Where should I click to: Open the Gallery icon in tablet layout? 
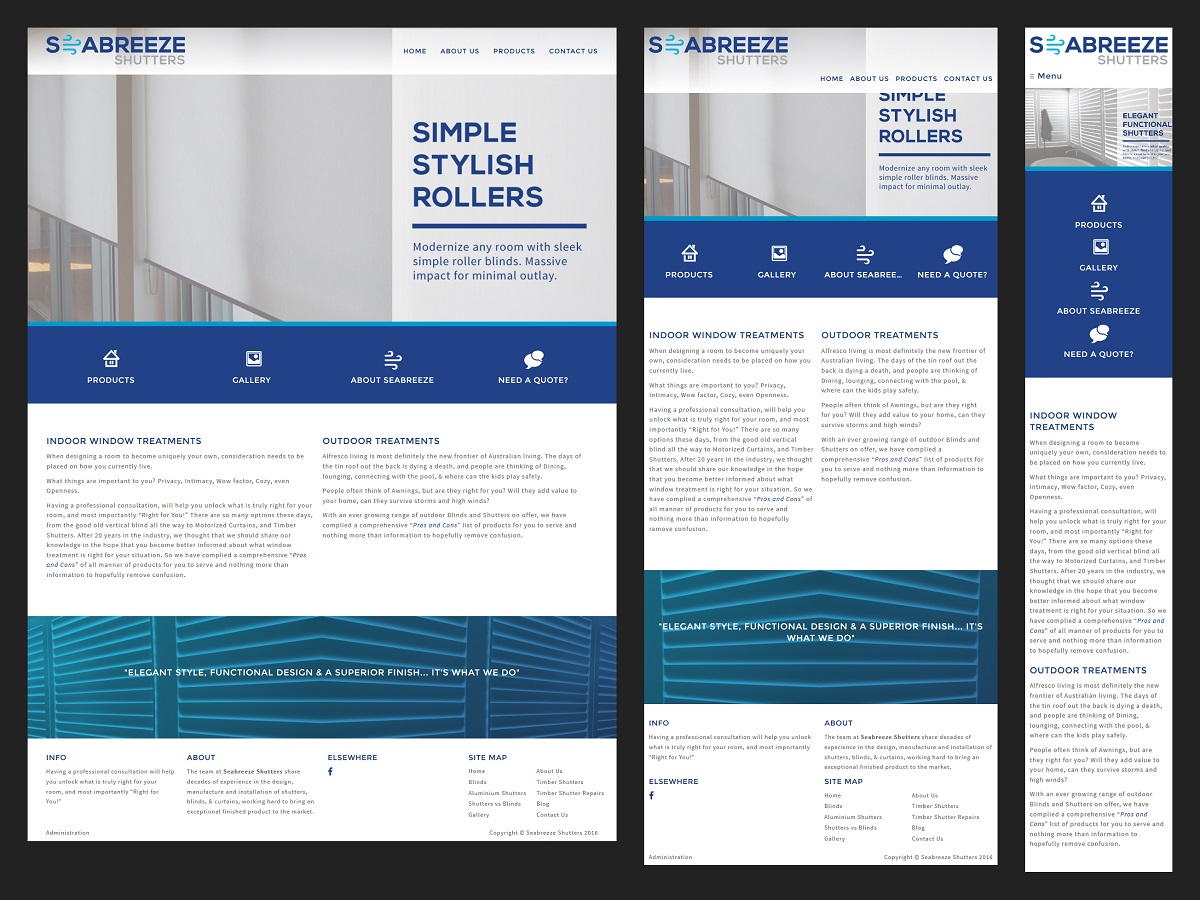pyautogui.click(x=778, y=254)
